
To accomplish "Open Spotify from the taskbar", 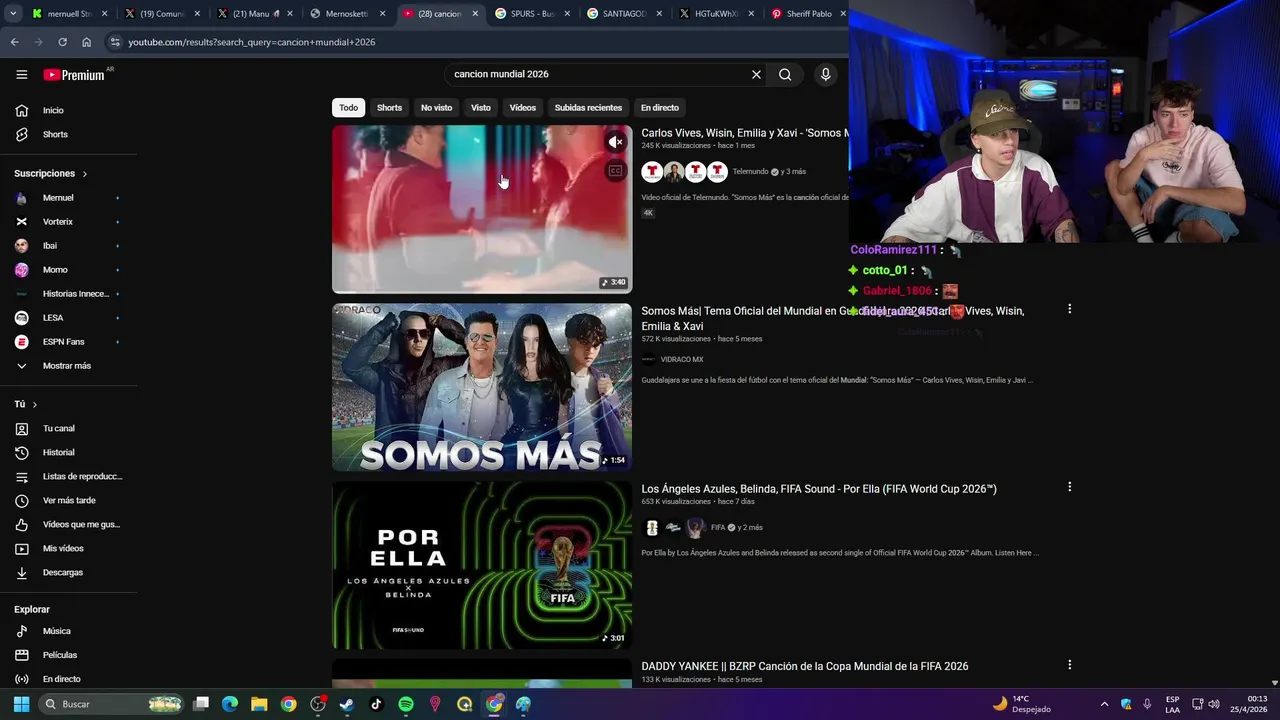I will pyautogui.click(x=405, y=704).
